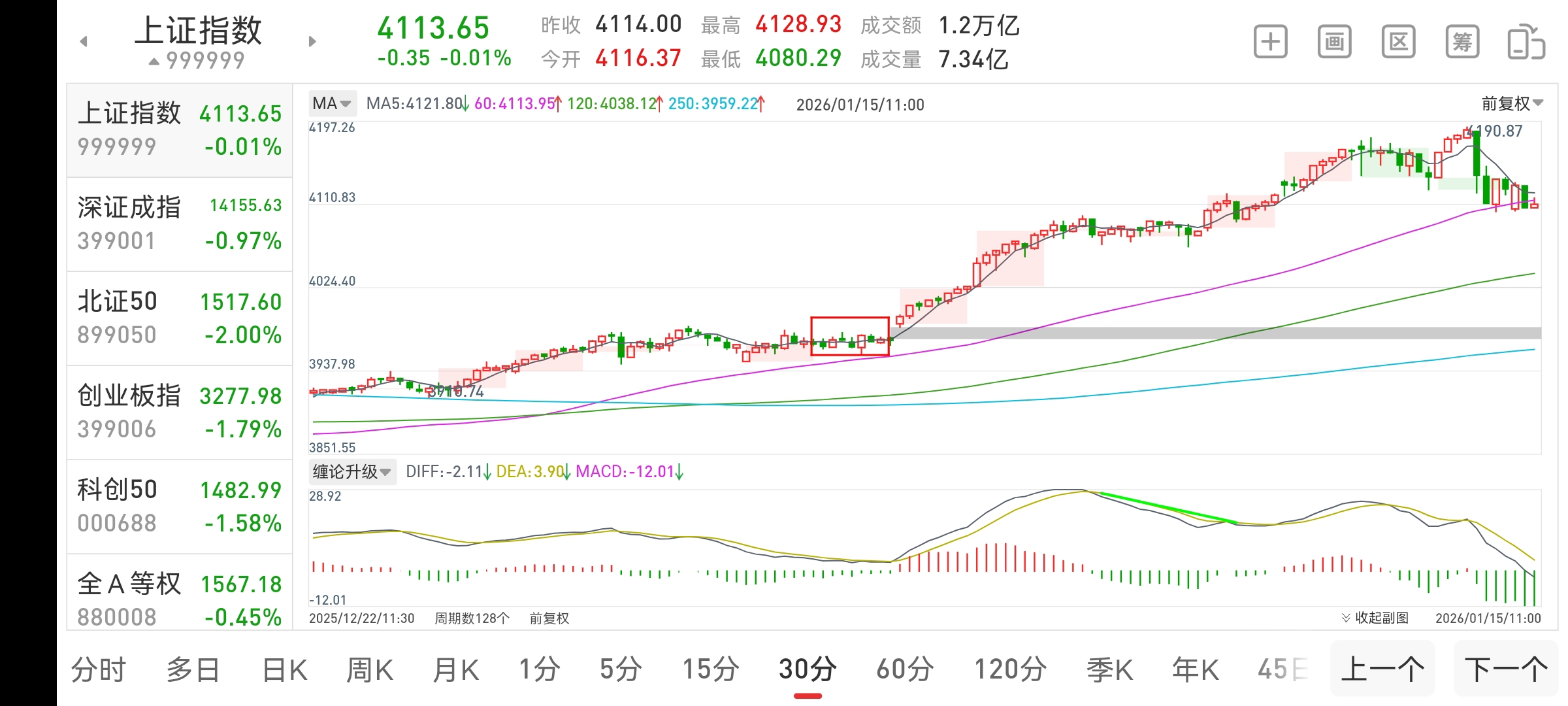
Task: Open the drawing tool (画) icon
Action: point(1334,42)
